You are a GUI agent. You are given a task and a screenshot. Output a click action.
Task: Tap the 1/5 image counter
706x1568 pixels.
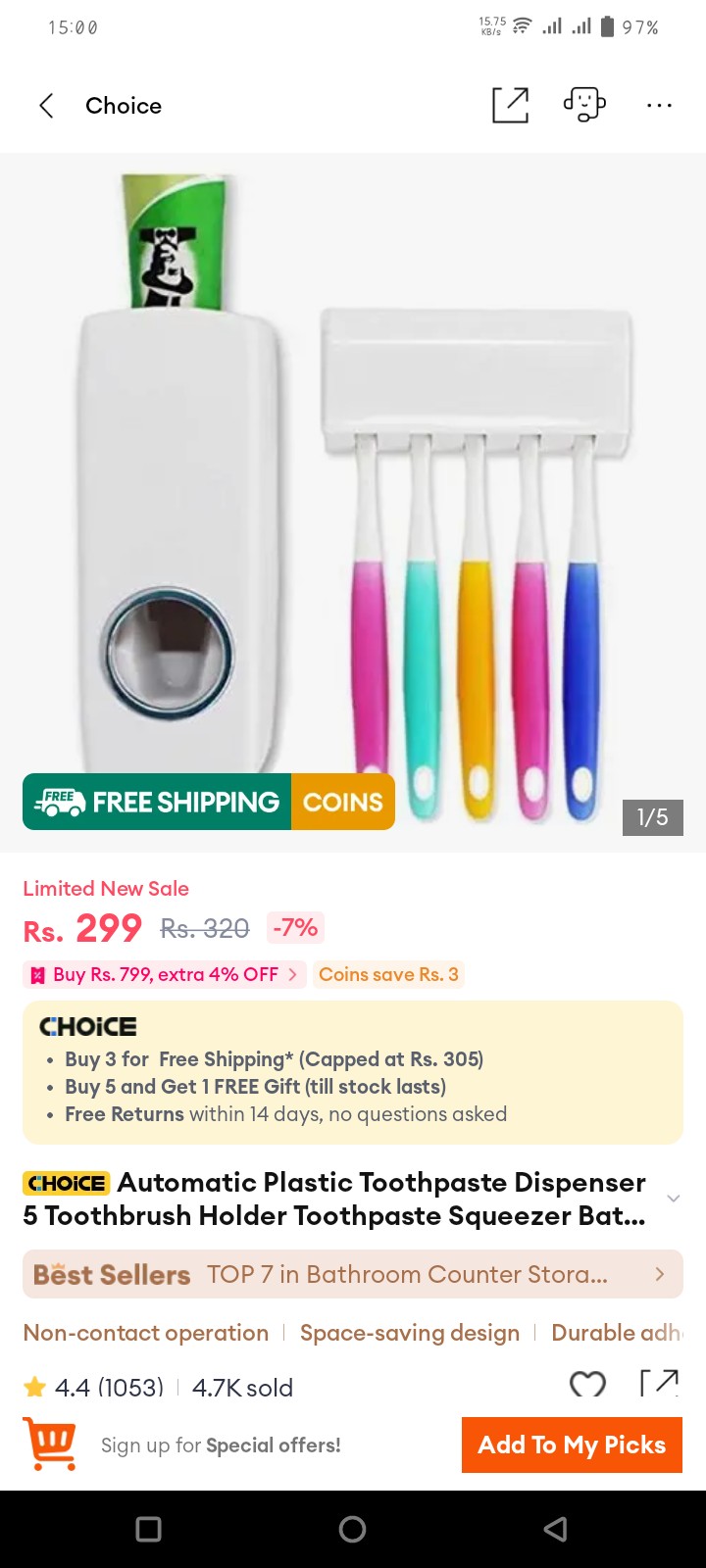point(652,817)
